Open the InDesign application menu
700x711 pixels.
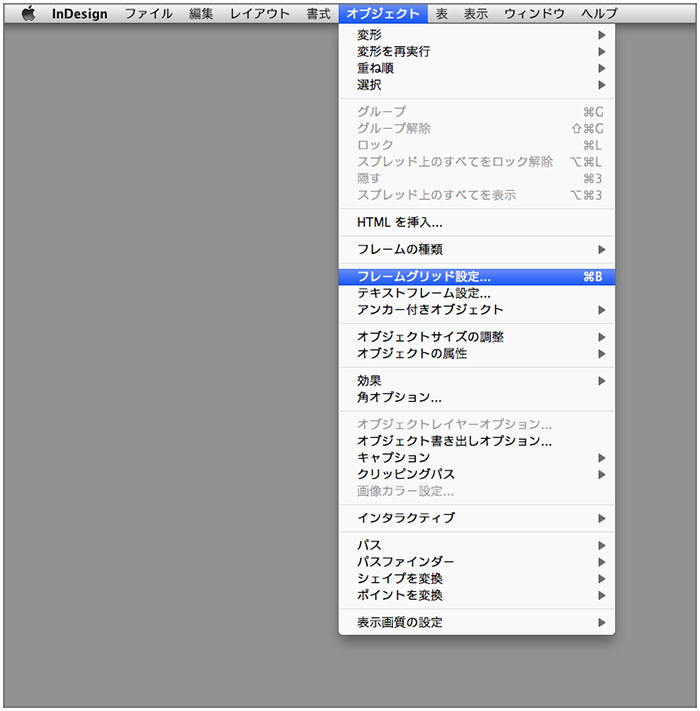coord(79,14)
